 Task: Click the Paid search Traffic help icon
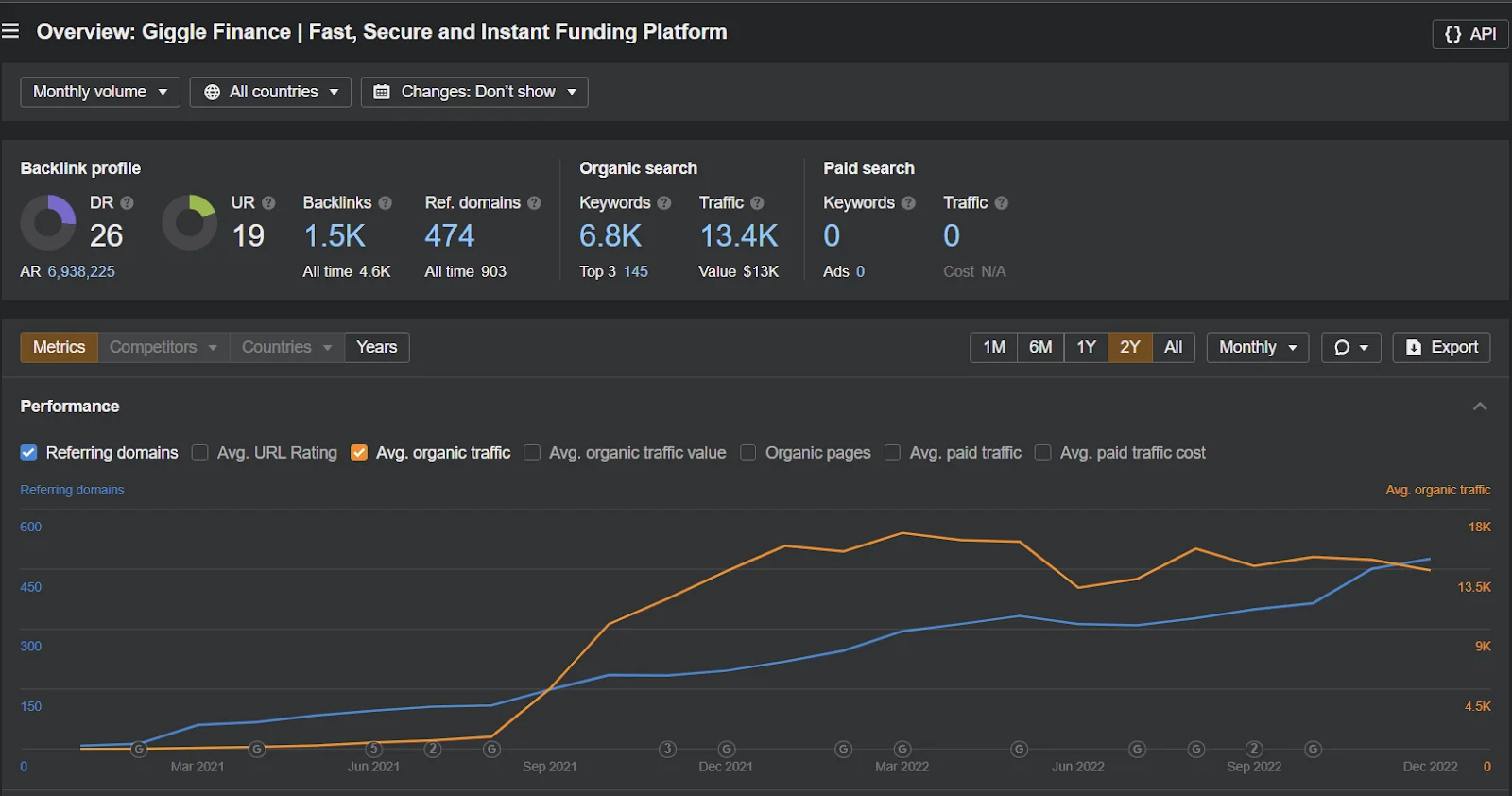tap(1001, 203)
